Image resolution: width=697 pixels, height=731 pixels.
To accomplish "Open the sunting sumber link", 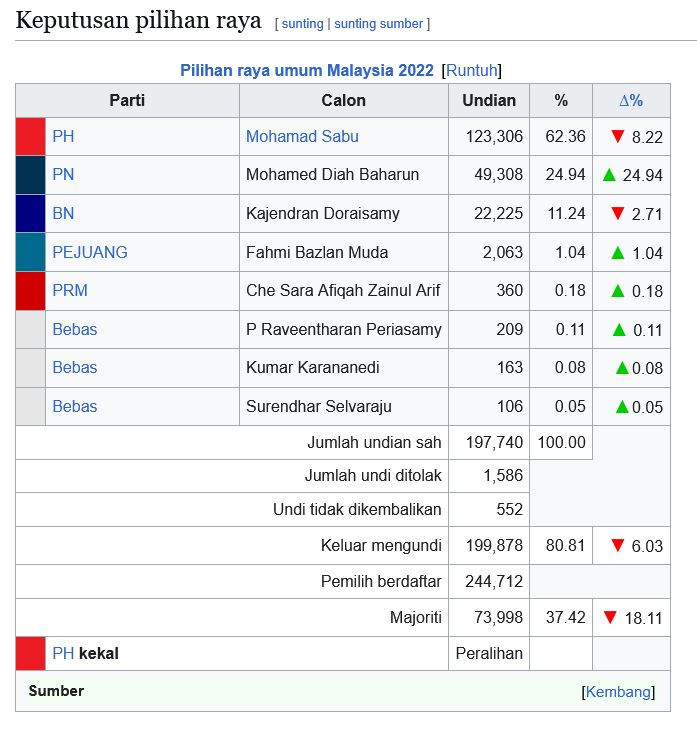I will coord(379,23).
